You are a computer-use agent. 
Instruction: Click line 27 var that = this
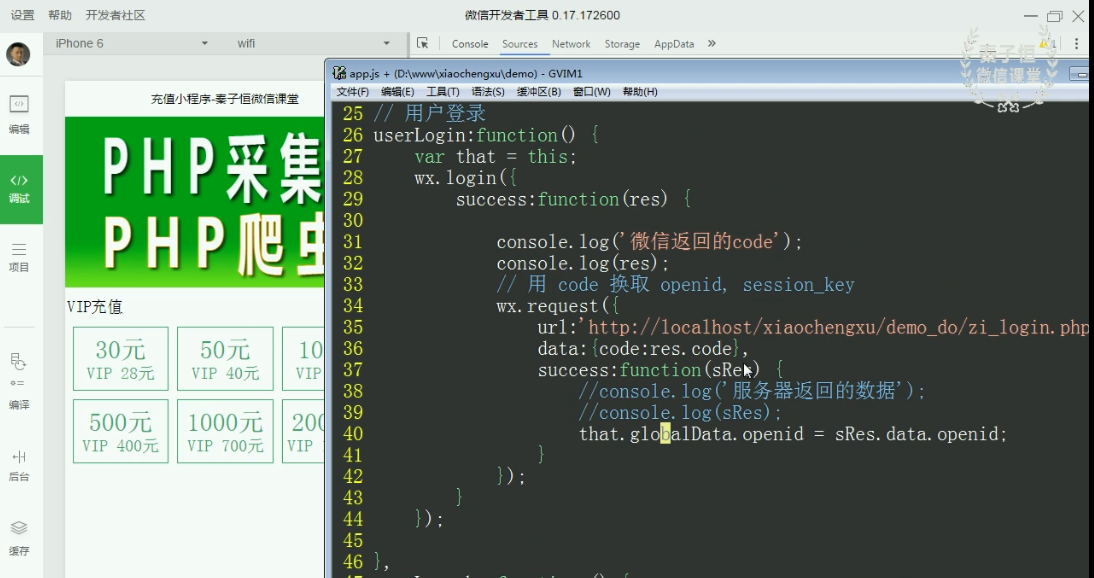495,156
